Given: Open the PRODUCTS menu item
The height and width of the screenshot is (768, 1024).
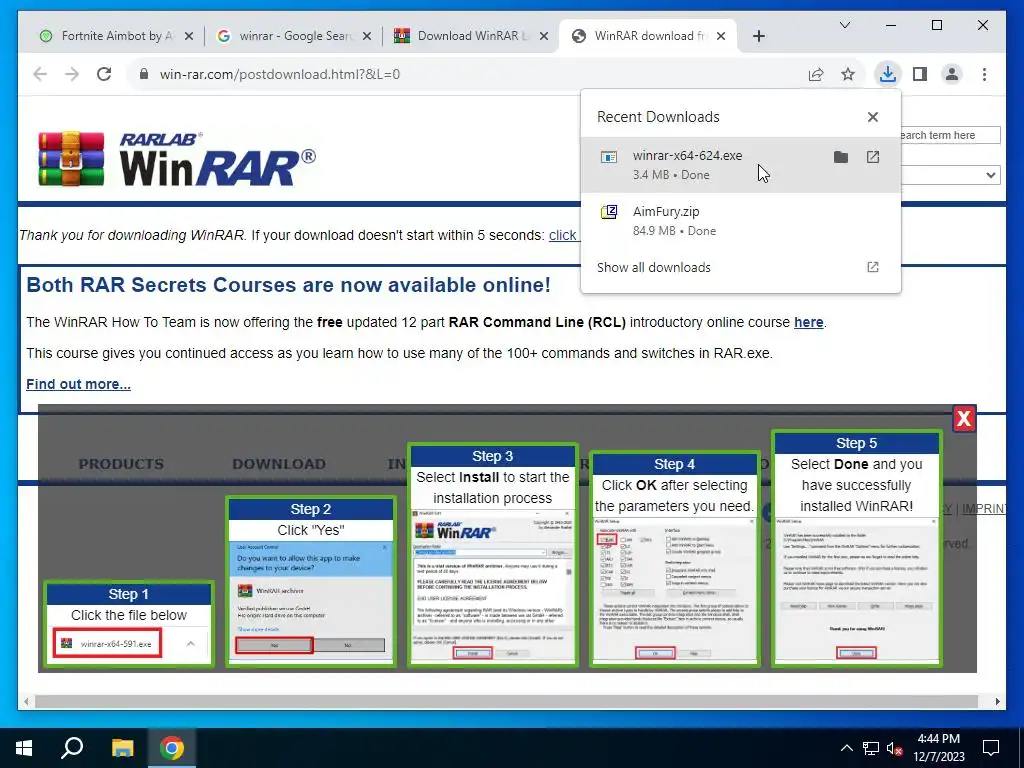Looking at the screenshot, I should coord(121,464).
